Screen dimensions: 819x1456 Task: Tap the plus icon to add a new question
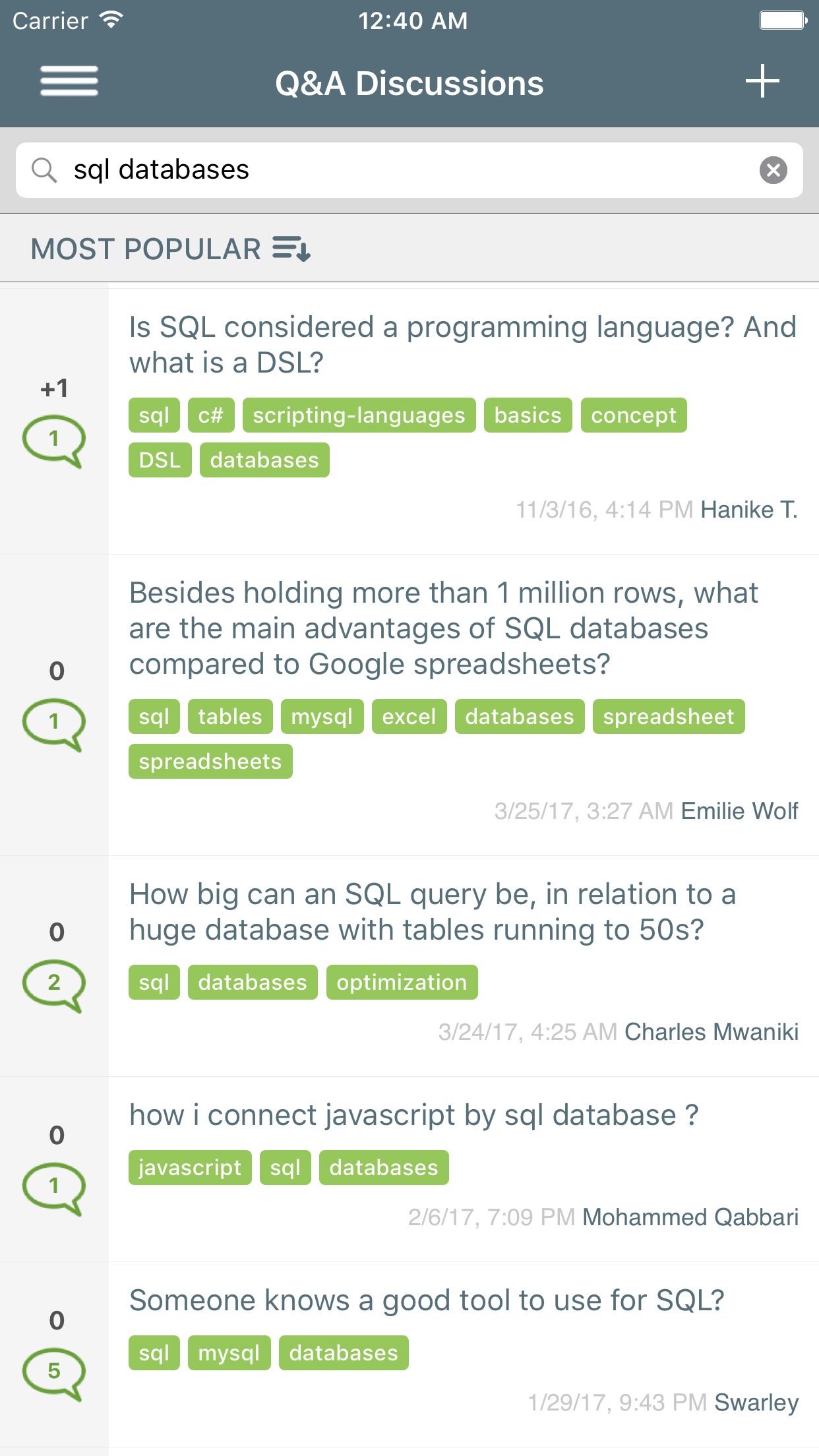tap(762, 82)
